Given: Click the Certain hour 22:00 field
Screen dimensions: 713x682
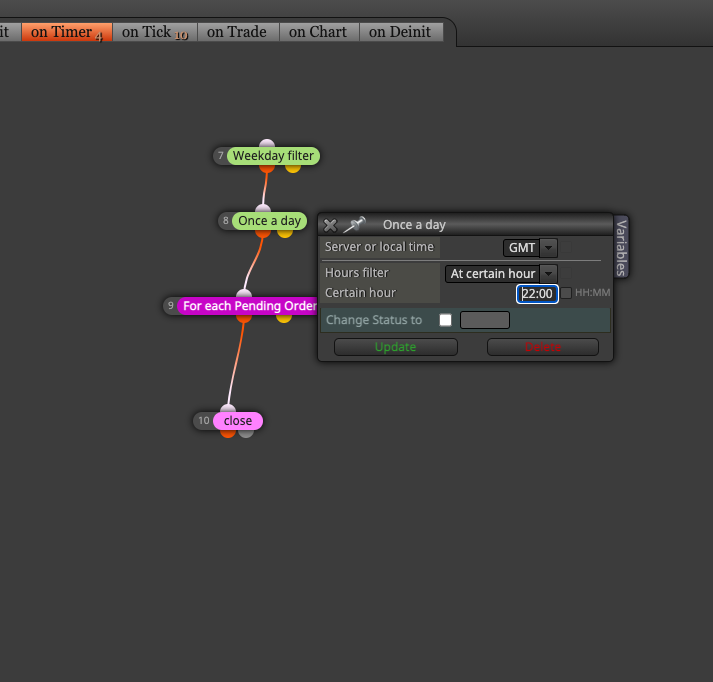Looking at the screenshot, I should point(537,294).
